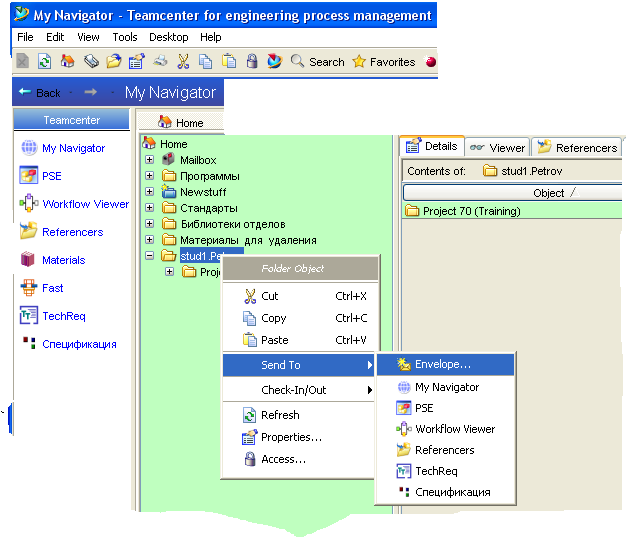
Task: Select Send To in the context menu
Action: pyautogui.click(x=299, y=365)
